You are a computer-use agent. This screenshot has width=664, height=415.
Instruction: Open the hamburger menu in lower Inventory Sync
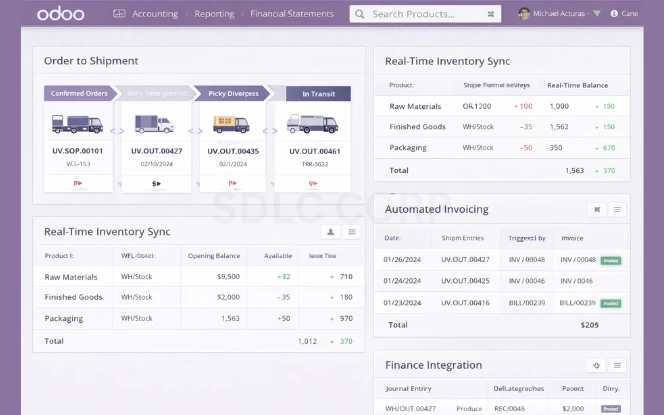pyautogui.click(x=352, y=232)
